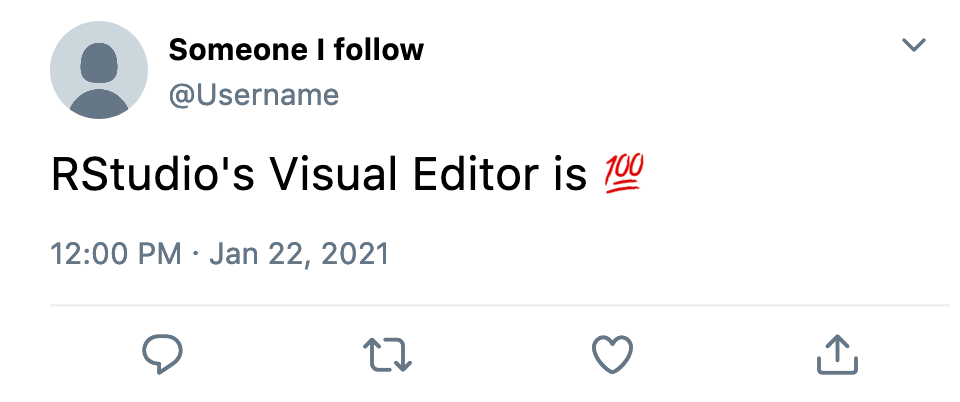Click the reply speech bubble icon
Viewport: 960px width, 402px height.
click(x=162, y=354)
